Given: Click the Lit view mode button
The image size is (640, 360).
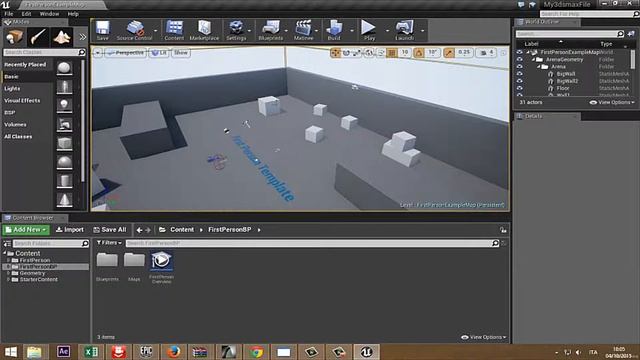Looking at the screenshot, I should pos(159,53).
